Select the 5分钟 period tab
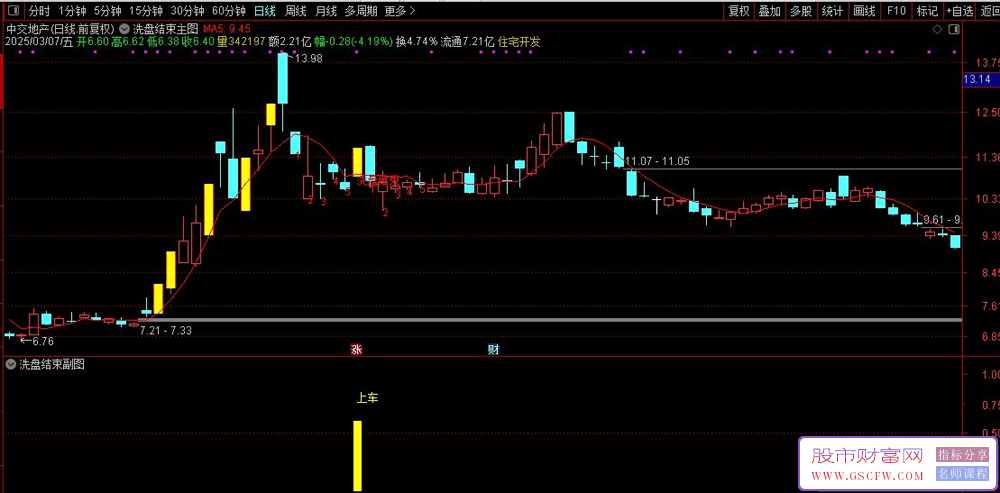This screenshot has width=1000, height=493. pyautogui.click(x=107, y=10)
